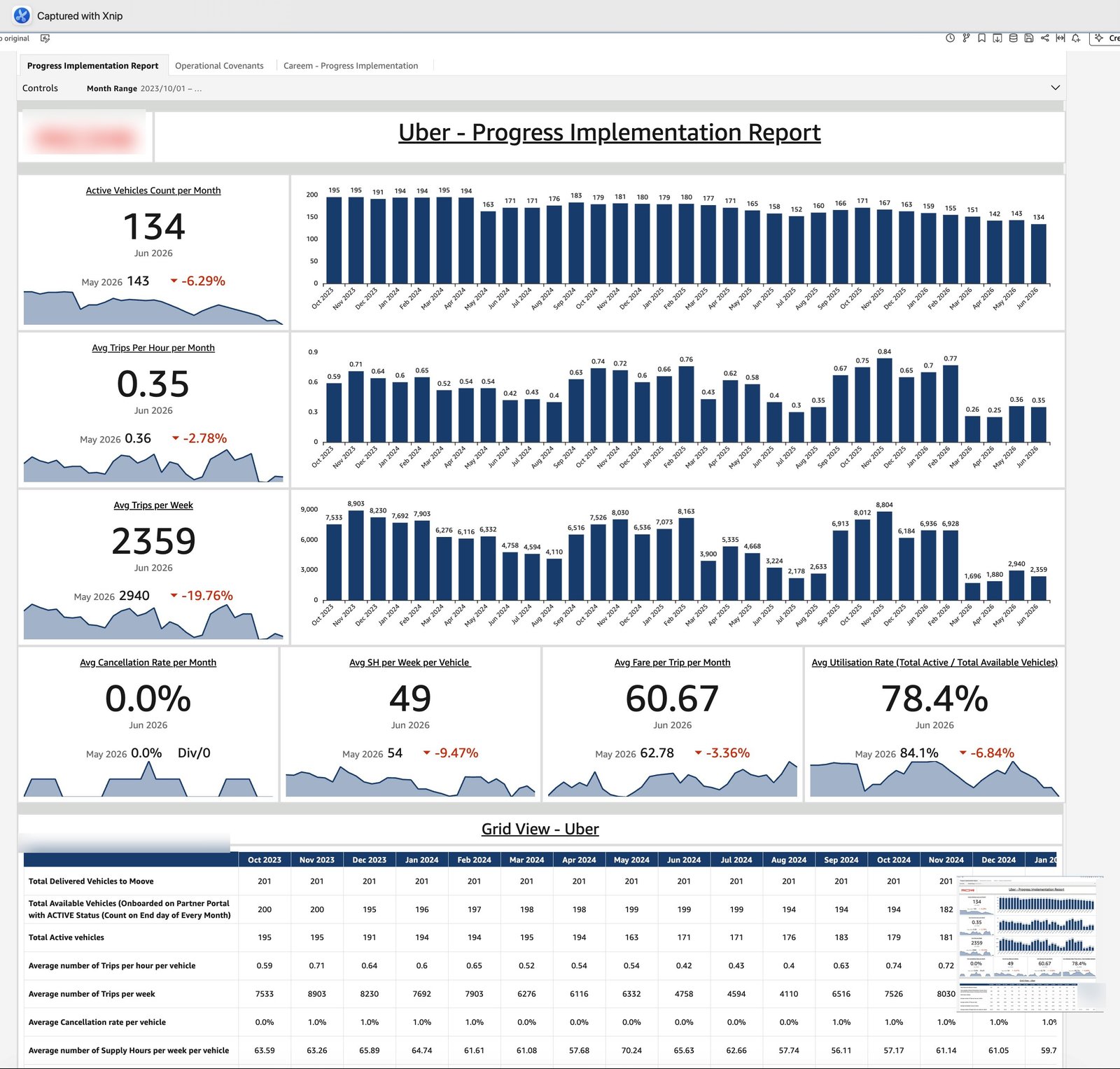1120x1069 pixels.
Task: Click 'Total Delivered Vehicles to Moove' row label
Action: point(91,881)
